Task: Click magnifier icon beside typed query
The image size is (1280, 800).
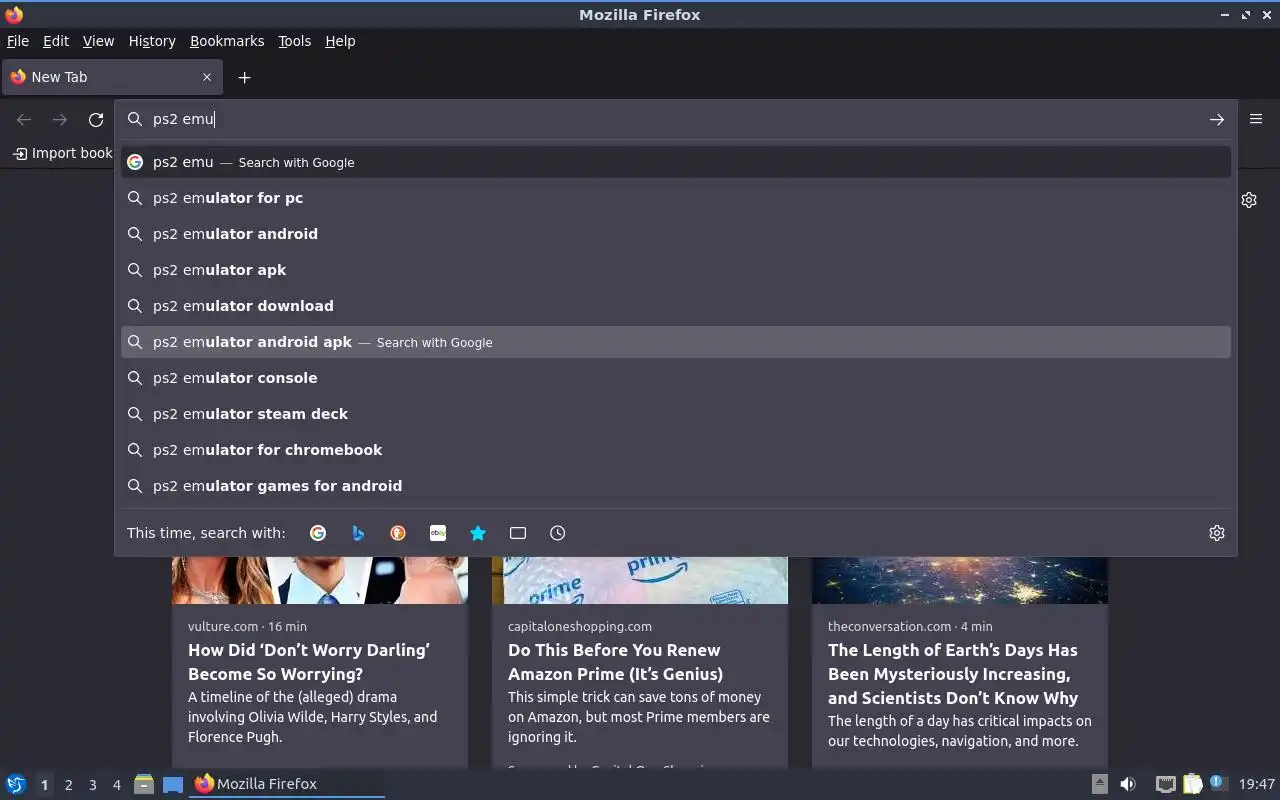Action: (x=135, y=119)
